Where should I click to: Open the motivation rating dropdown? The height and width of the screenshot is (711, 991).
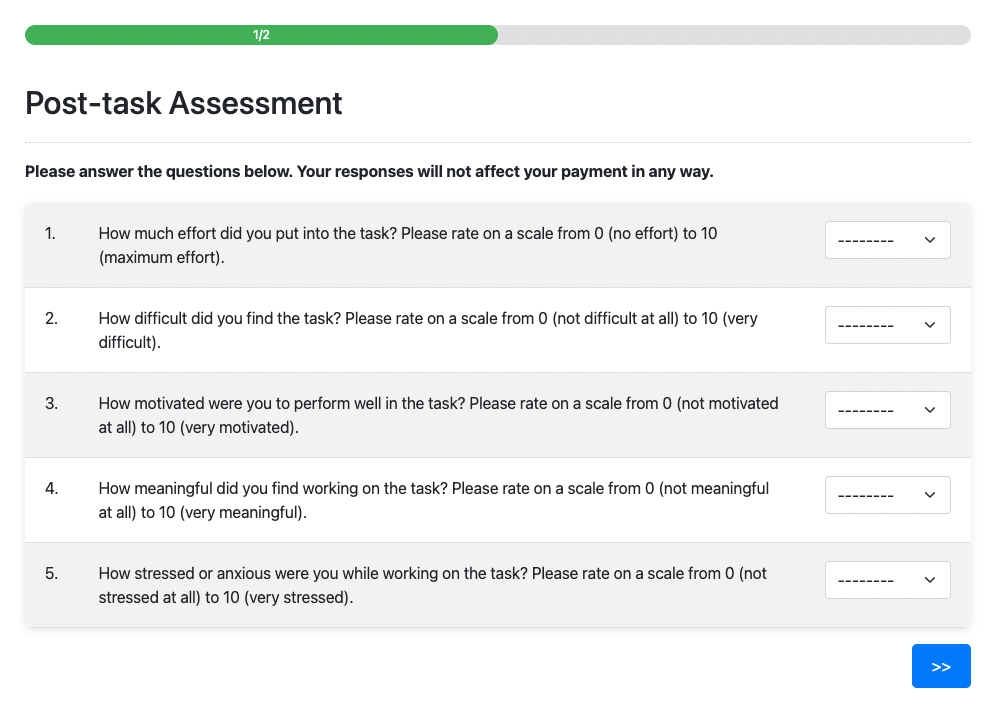[x=887, y=410]
